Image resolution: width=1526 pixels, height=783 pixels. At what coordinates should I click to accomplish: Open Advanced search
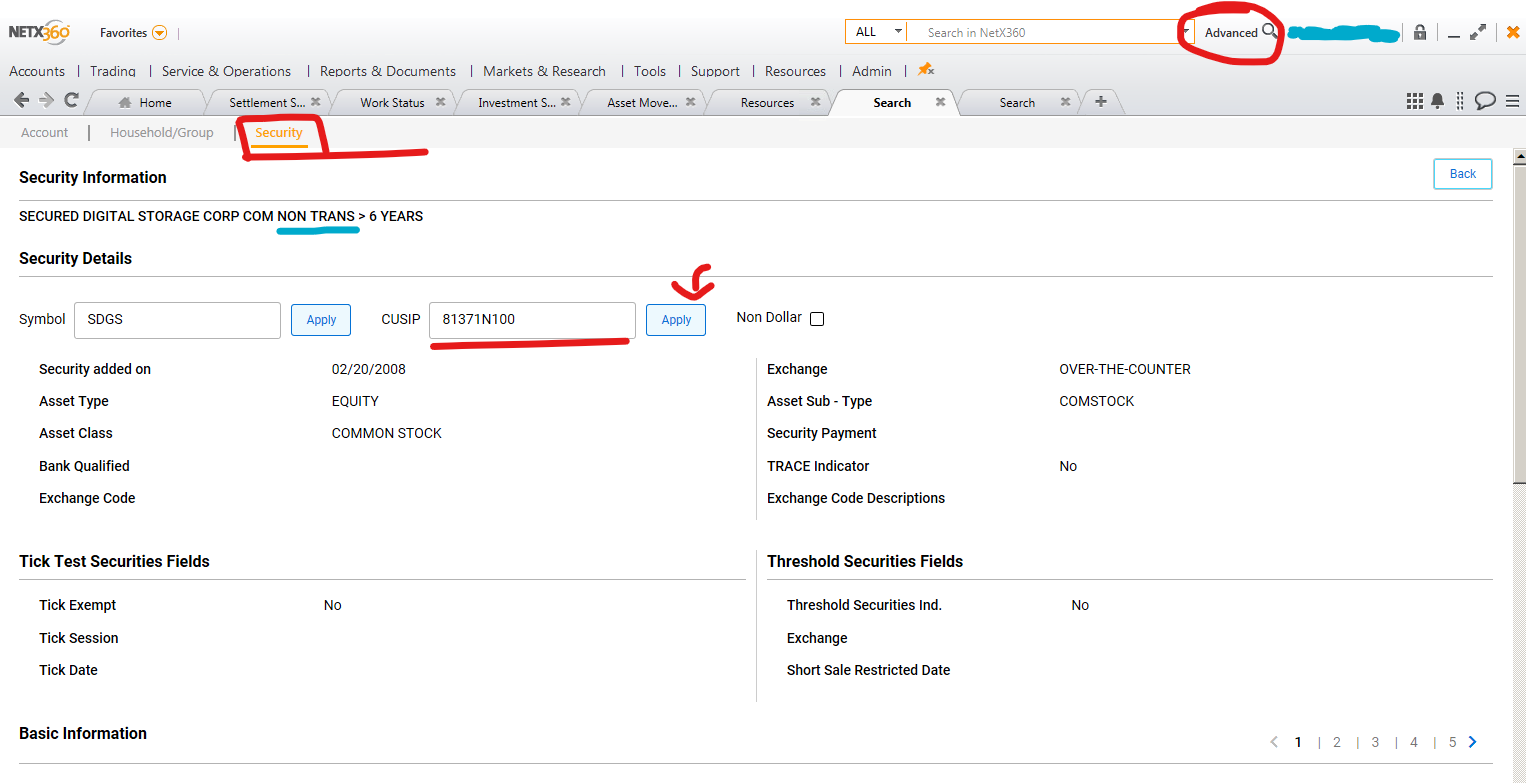click(x=1231, y=33)
